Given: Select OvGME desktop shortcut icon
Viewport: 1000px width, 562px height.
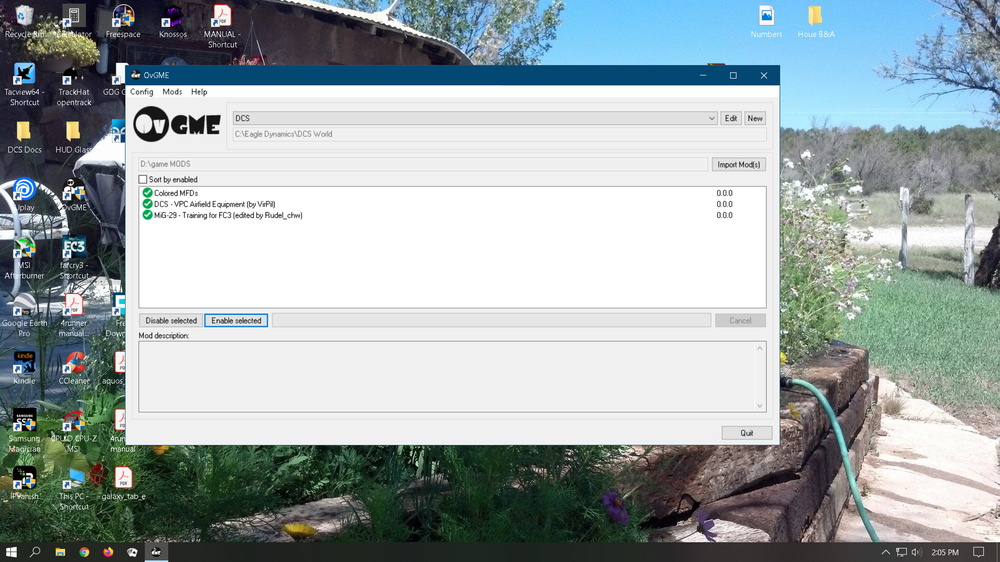Looking at the screenshot, I should click(74, 195).
